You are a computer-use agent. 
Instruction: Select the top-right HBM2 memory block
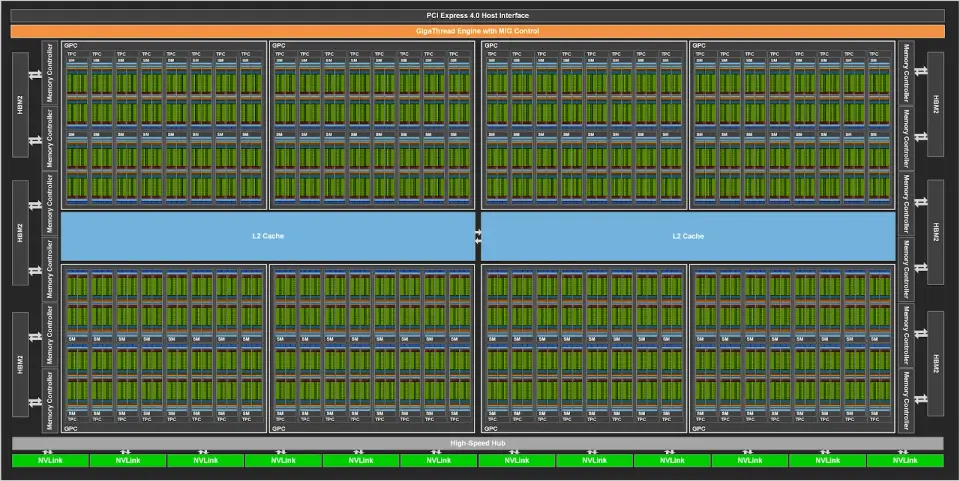click(936, 105)
